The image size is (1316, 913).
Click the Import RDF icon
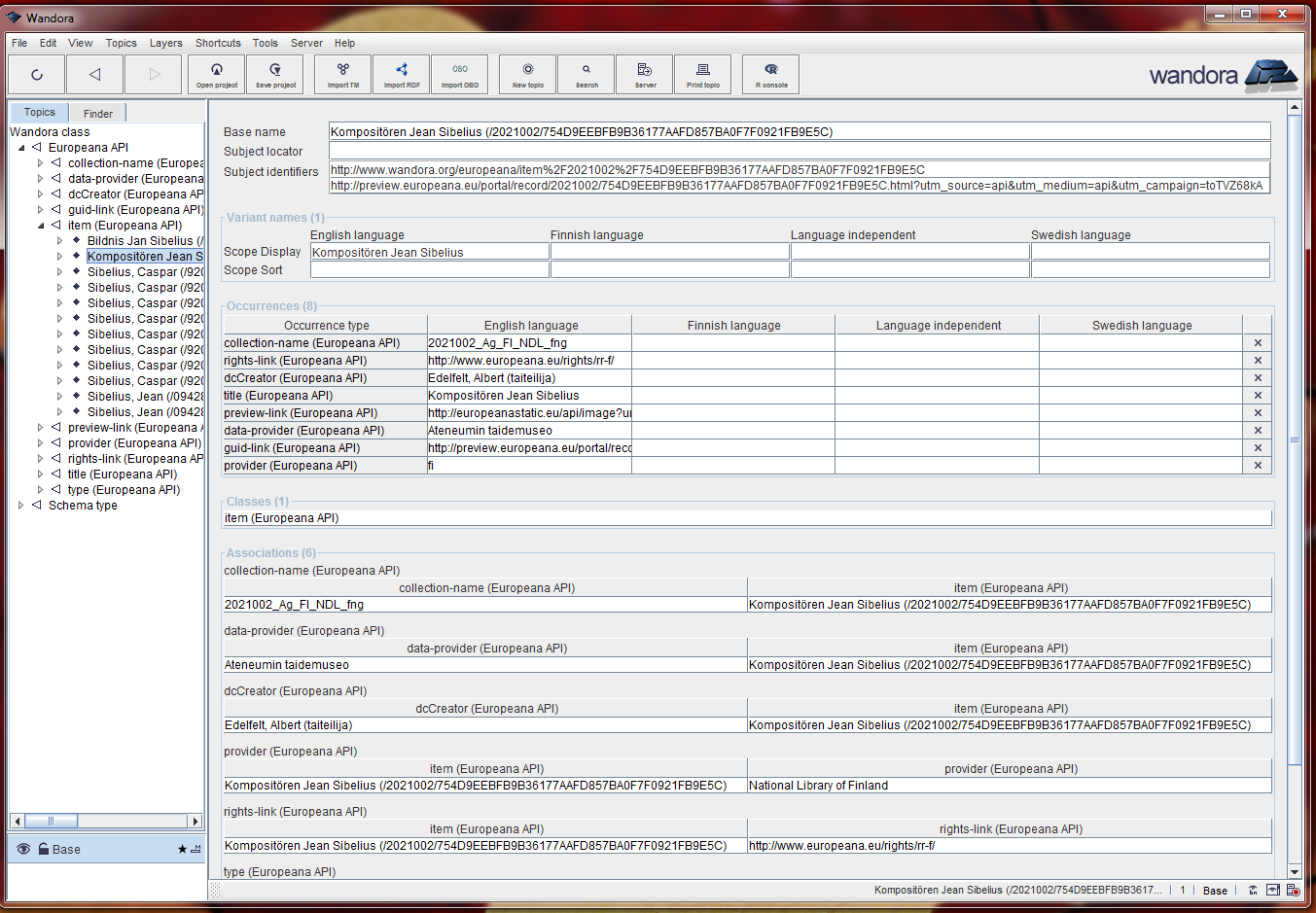(401, 74)
